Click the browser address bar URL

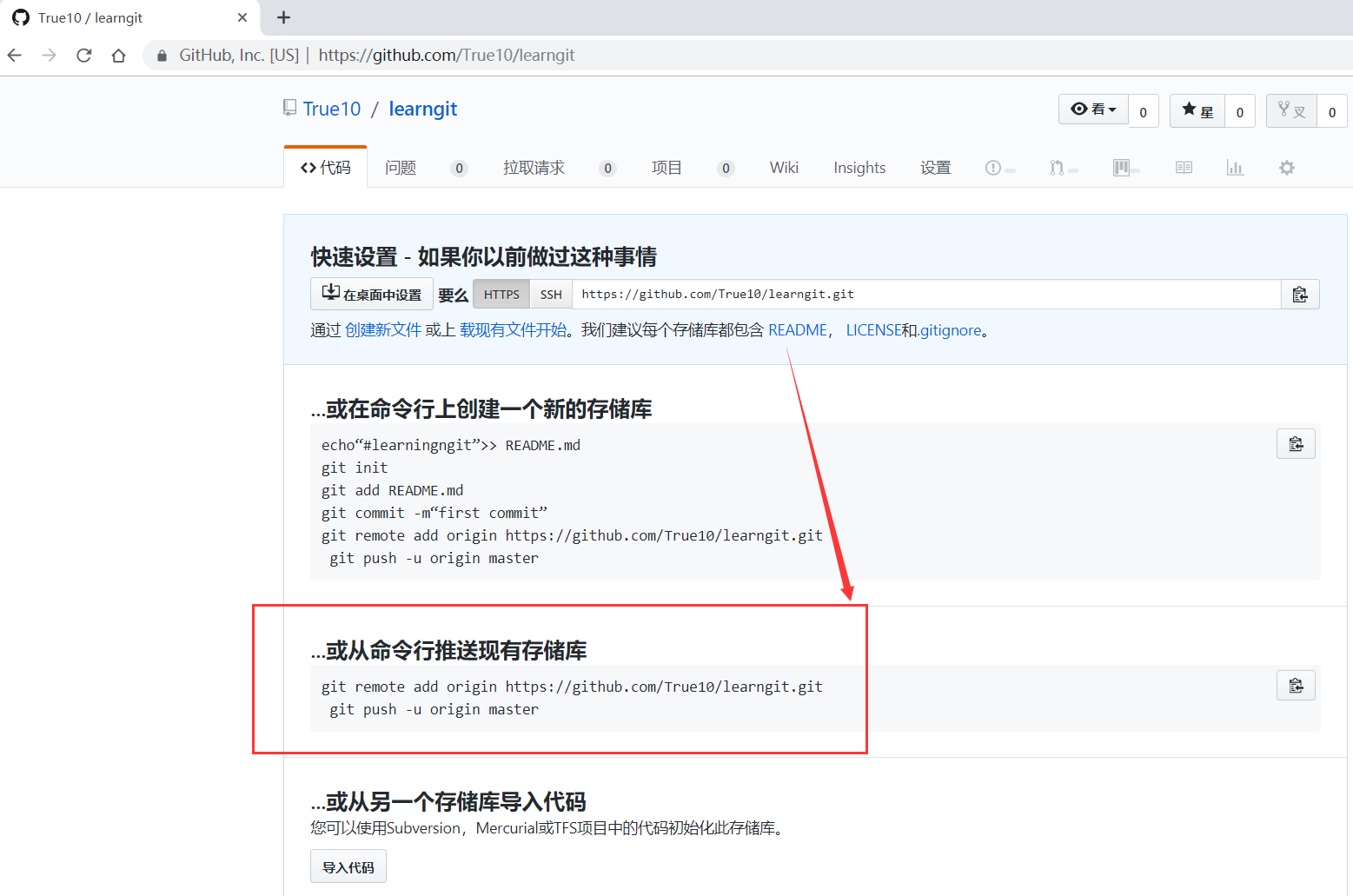447,56
